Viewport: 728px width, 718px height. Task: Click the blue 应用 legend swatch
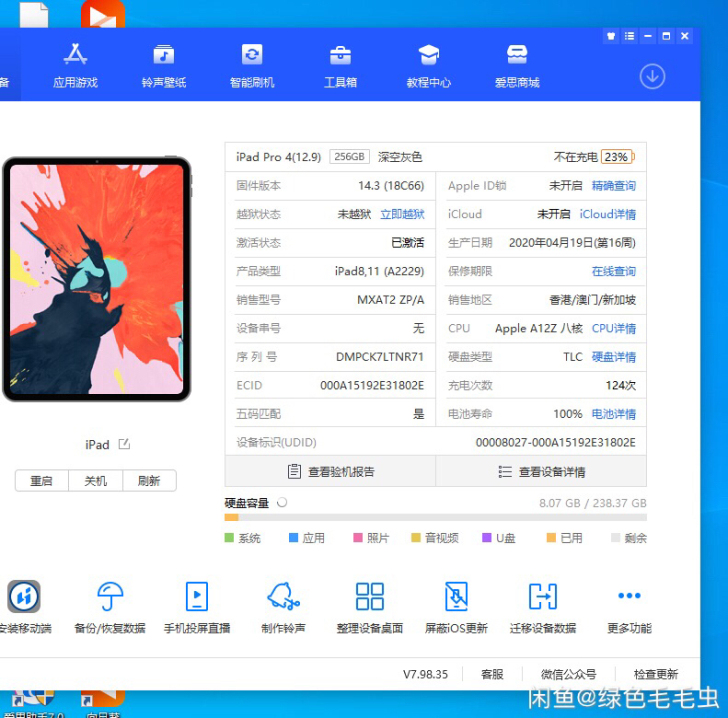point(293,537)
